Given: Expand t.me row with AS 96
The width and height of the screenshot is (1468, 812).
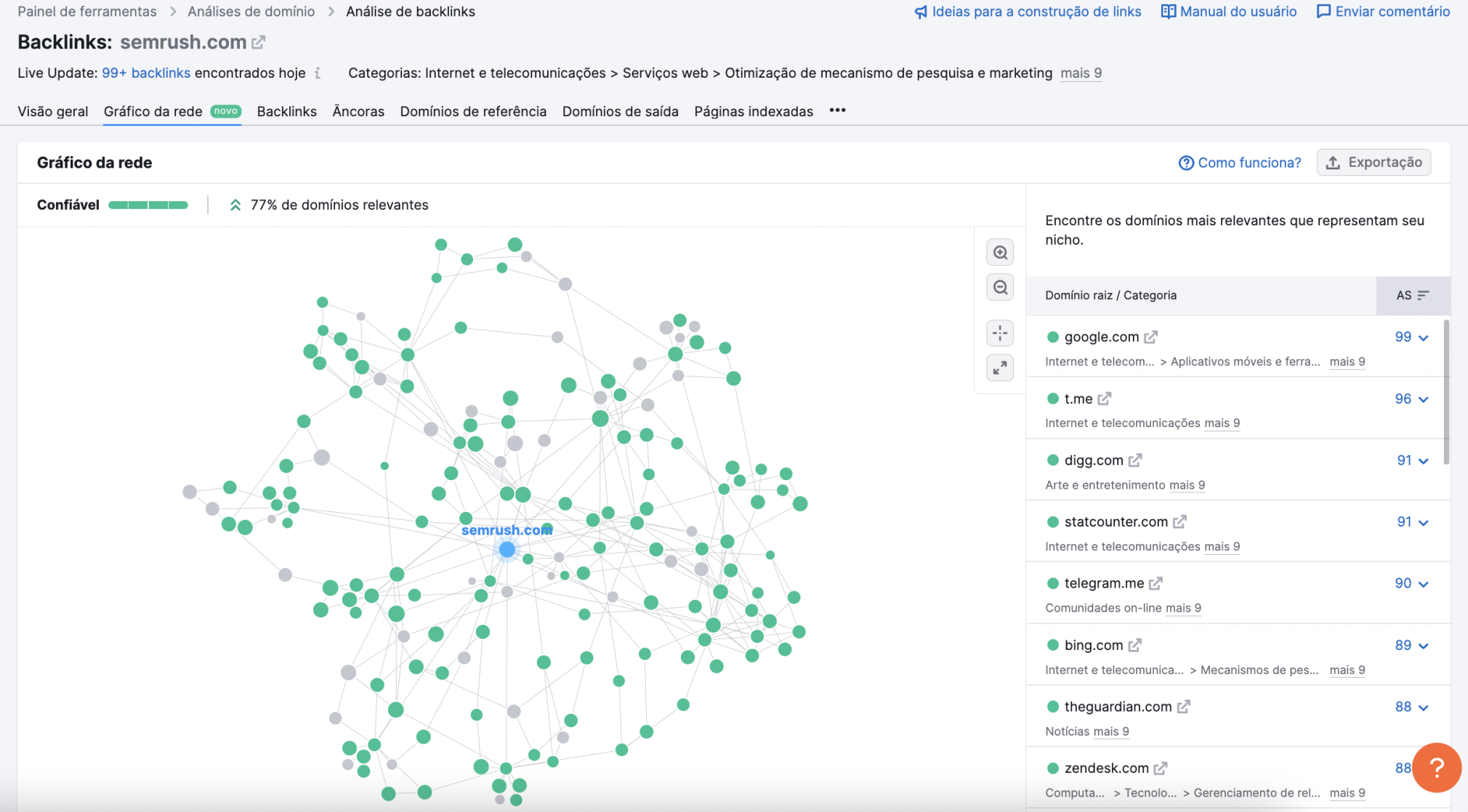Looking at the screenshot, I should (x=1412, y=399).
